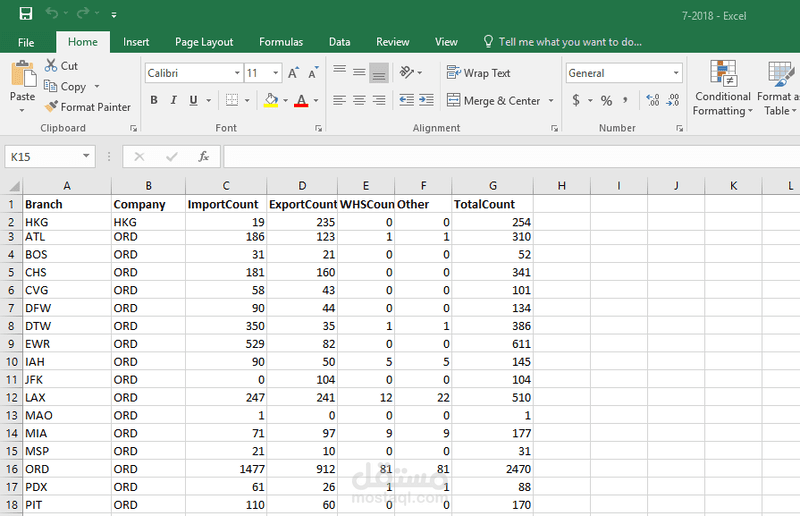Click the Cut scissors button

(61, 66)
